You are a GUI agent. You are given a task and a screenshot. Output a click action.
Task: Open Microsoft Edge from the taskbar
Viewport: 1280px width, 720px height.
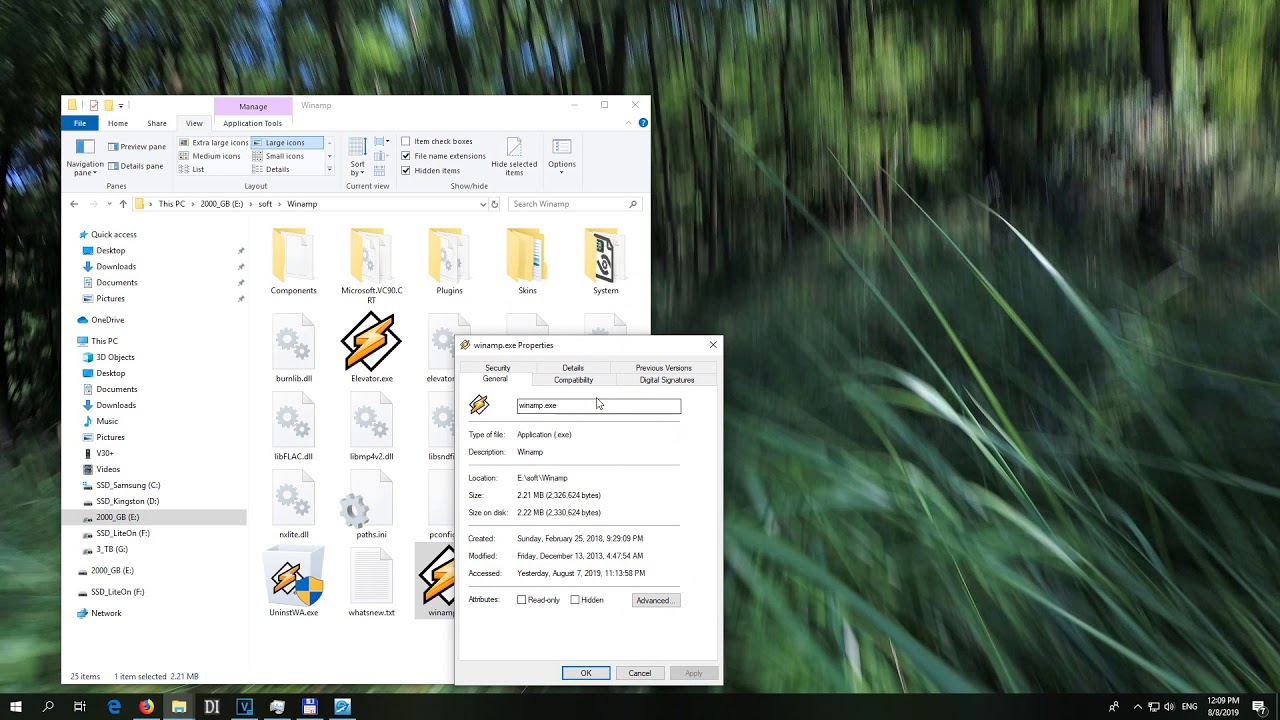[114, 706]
